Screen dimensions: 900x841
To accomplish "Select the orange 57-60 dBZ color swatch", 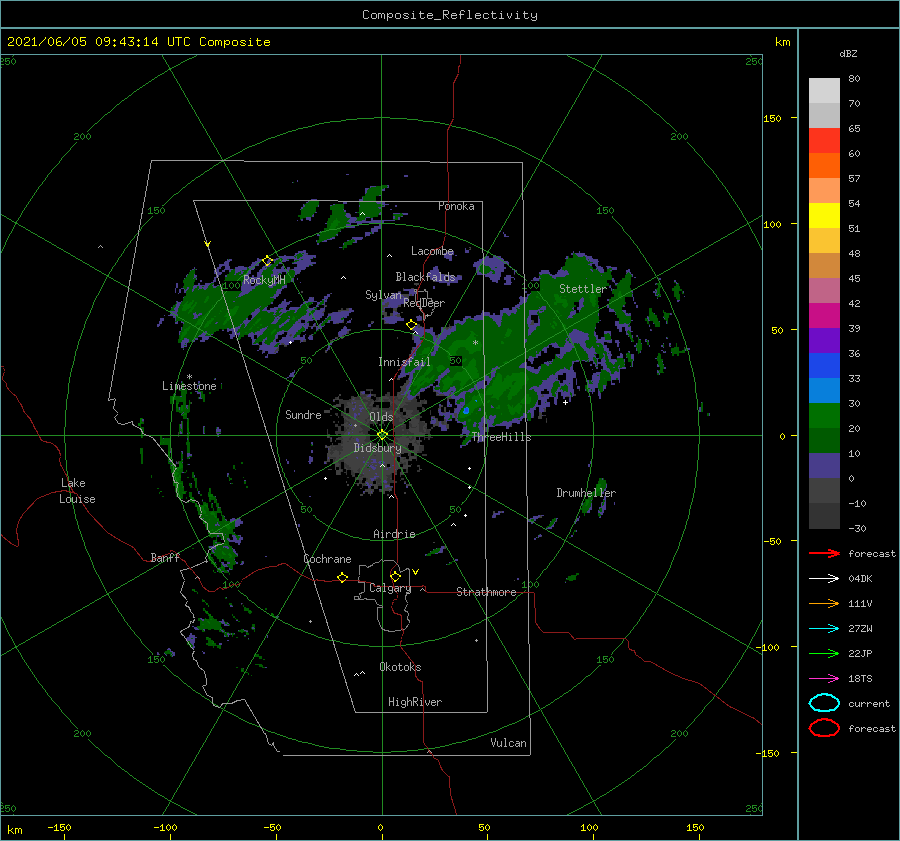I will tap(824, 166).
